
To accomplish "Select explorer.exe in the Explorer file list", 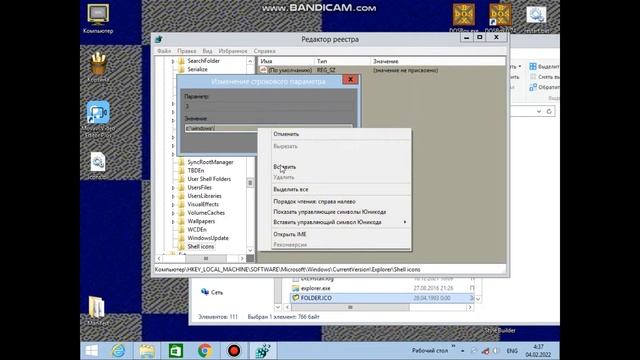I will (316, 288).
